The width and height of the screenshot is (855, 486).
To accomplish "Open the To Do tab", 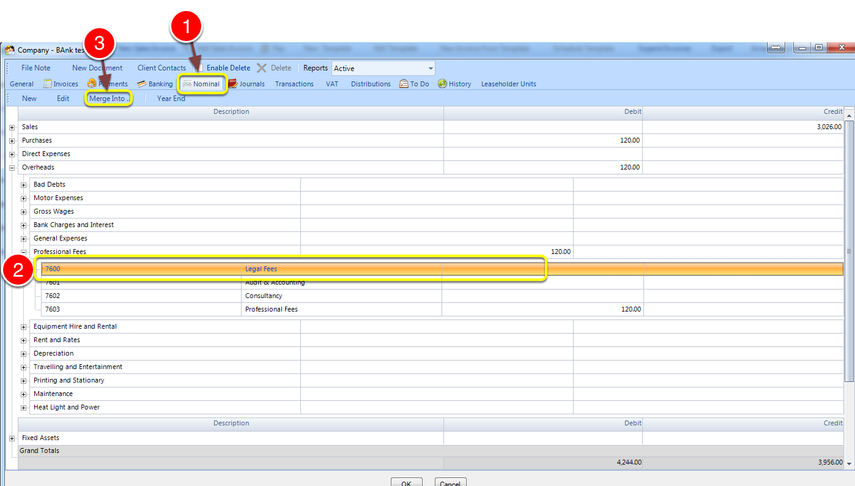I will click(x=414, y=84).
